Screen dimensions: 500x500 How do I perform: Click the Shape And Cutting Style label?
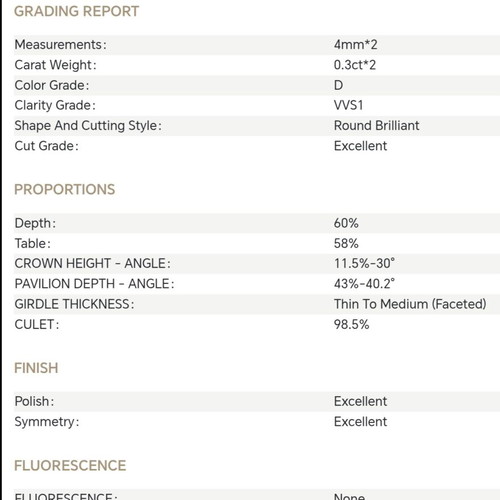pos(88,126)
